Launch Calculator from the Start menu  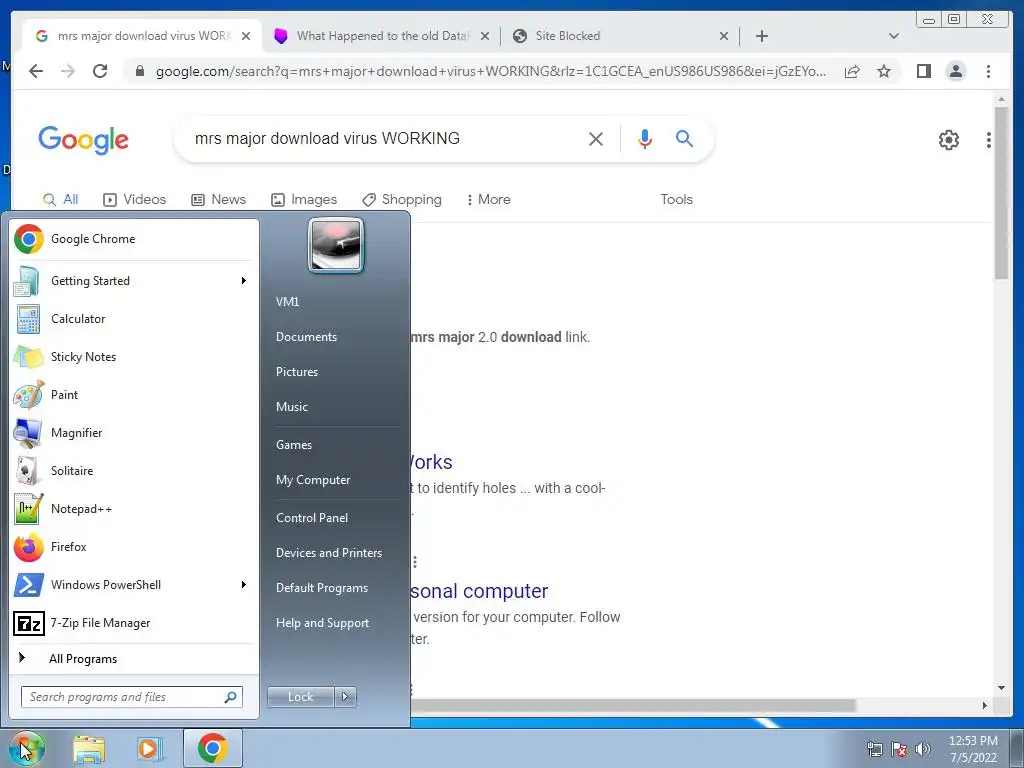click(134, 319)
